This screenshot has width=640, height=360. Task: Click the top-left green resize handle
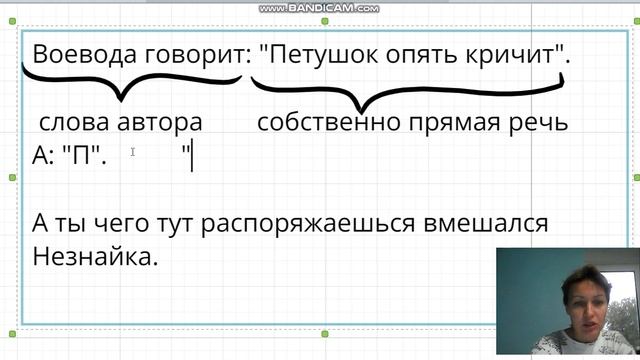(x=12, y=21)
